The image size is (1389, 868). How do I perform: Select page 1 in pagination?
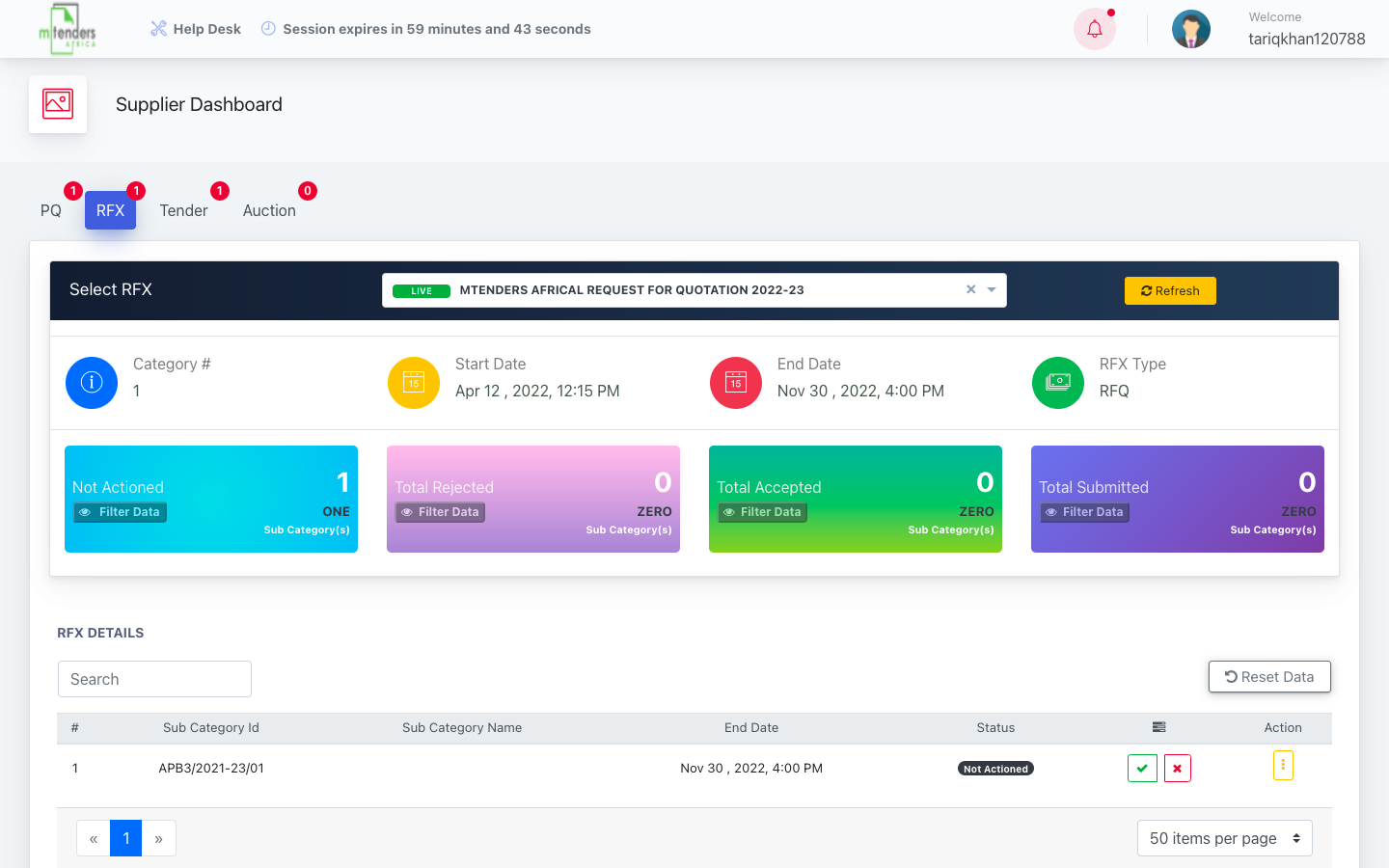tap(126, 838)
